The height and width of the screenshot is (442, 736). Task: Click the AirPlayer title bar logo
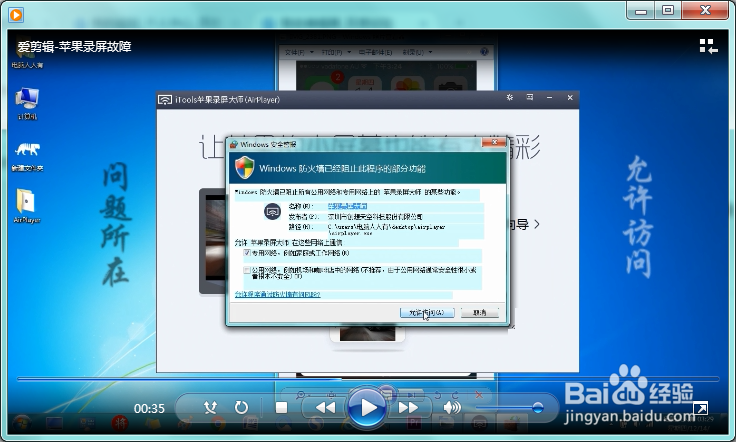[x=165, y=100]
